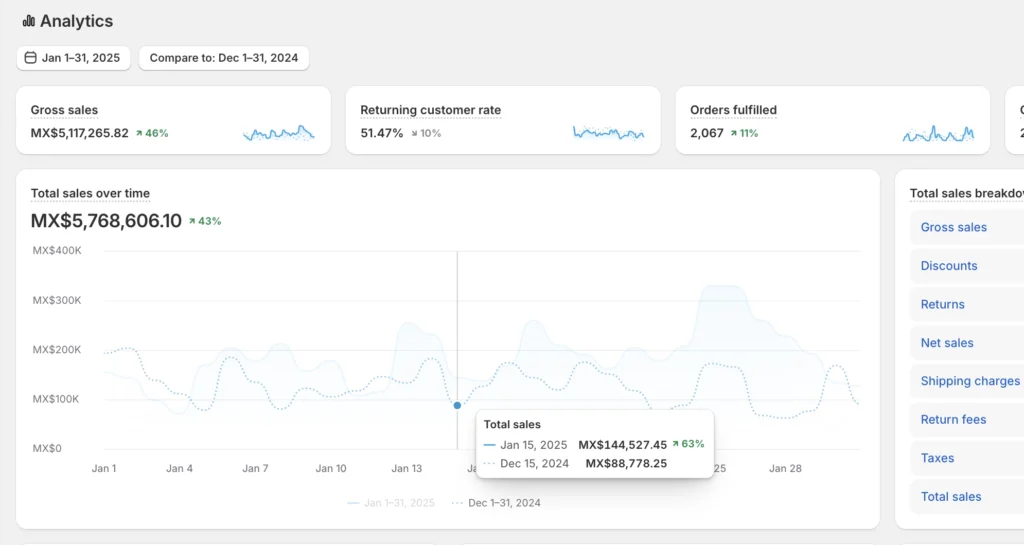Open the Orders fulfilled card
Image resolution: width=1024 pixels, height=545 pixels.
coord(833,120)
